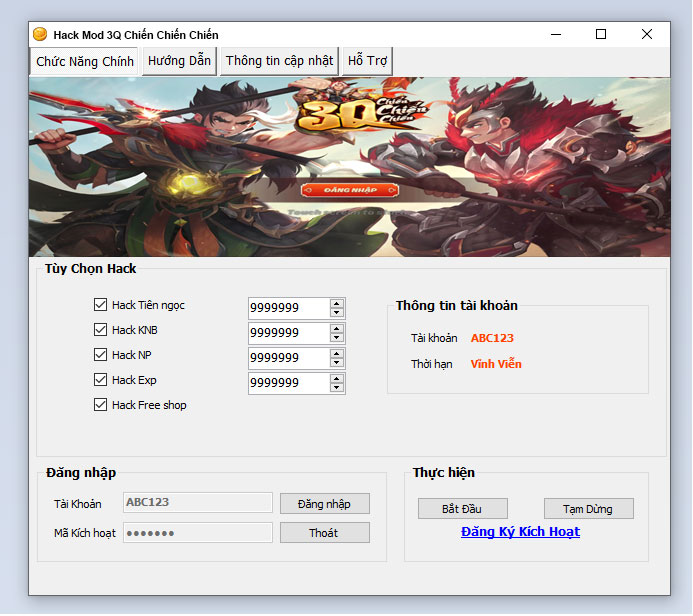Open the Đăng Ký Kích Hoạt link
Screen dimensions: 693x616
click(x=520, y=532)
